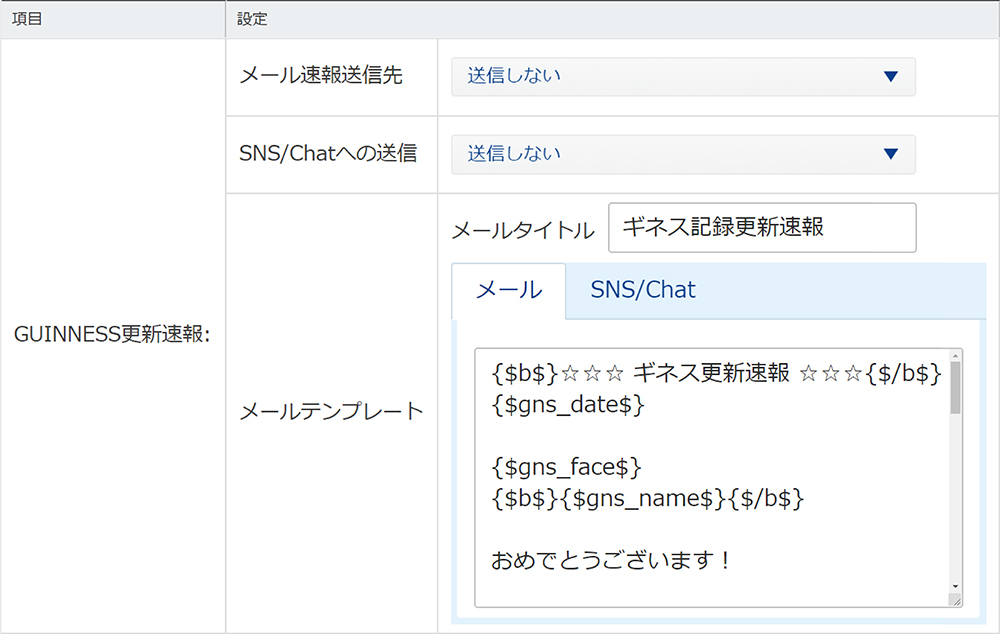Switch to the メール tab
Screen dimensions: 1000x634
[x=509, y=291]
